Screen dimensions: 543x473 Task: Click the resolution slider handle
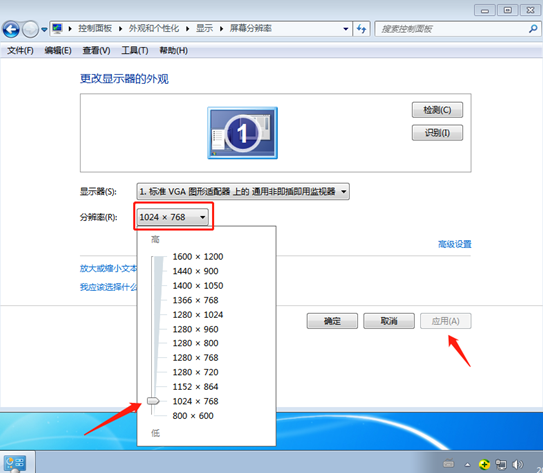153,401
